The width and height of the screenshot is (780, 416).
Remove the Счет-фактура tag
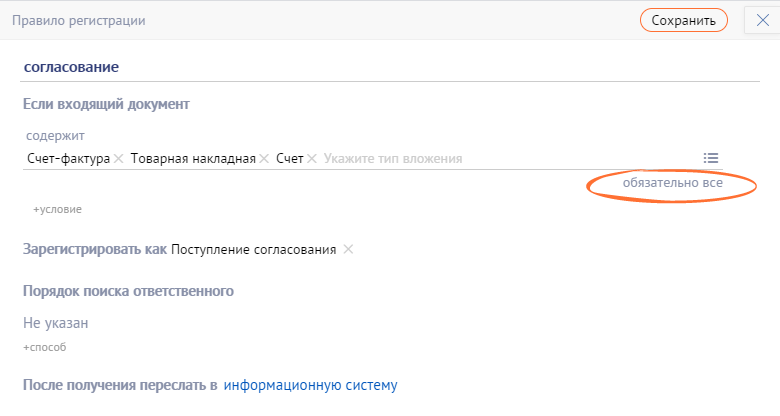click(118, 159)
